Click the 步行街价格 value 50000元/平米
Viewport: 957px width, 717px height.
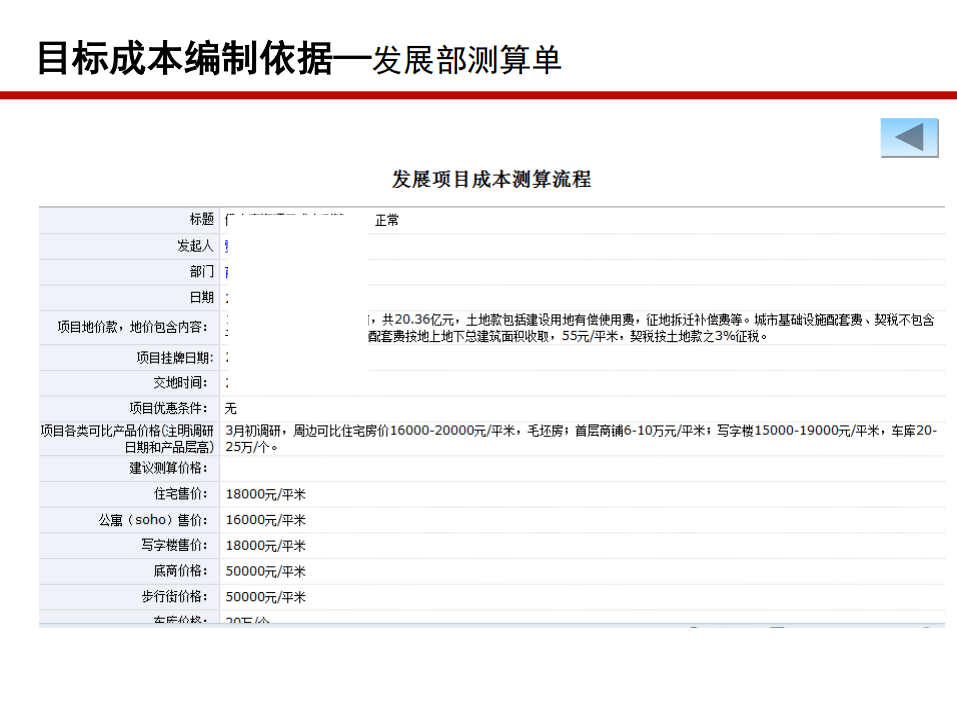(265, 597)
